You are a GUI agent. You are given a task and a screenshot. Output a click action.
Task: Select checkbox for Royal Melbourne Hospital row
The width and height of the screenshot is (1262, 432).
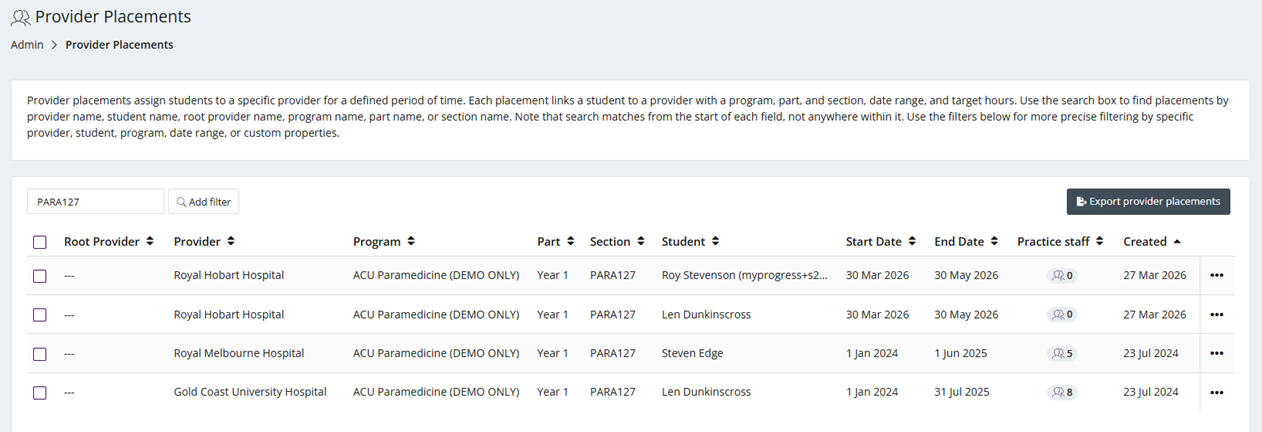point(40,353)
